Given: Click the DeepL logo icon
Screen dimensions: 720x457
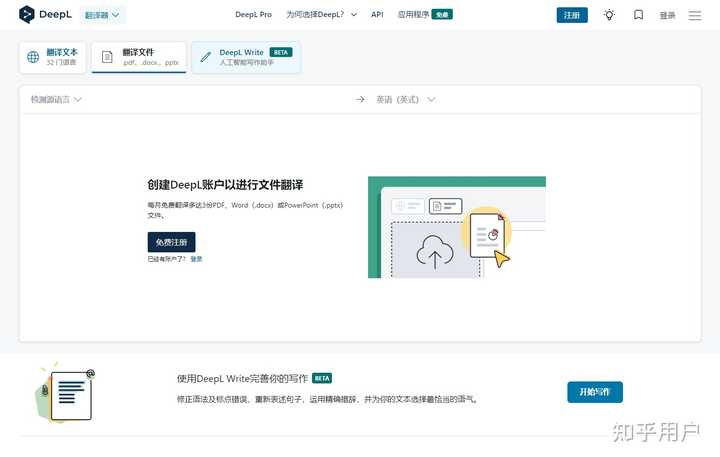Looking at the screenshot, I should click(27, 15).
